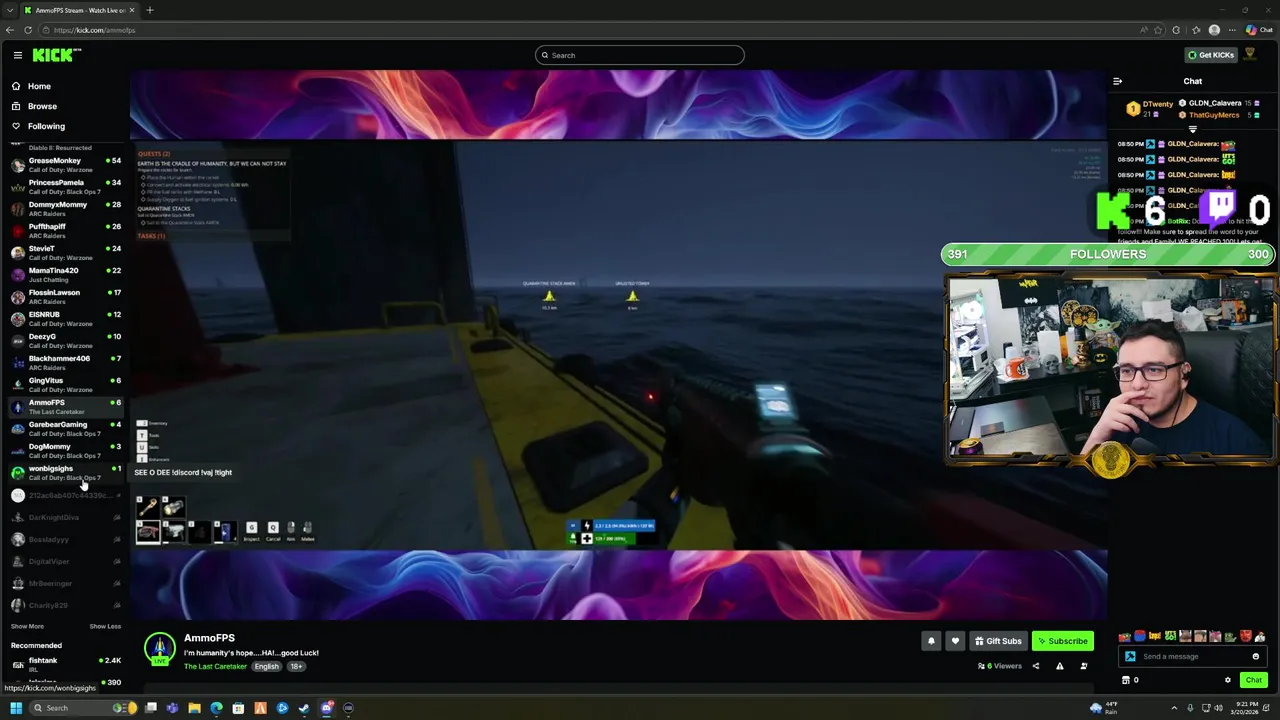
Task: Click the user icon beside report icon
Action: coord(1084,666)
